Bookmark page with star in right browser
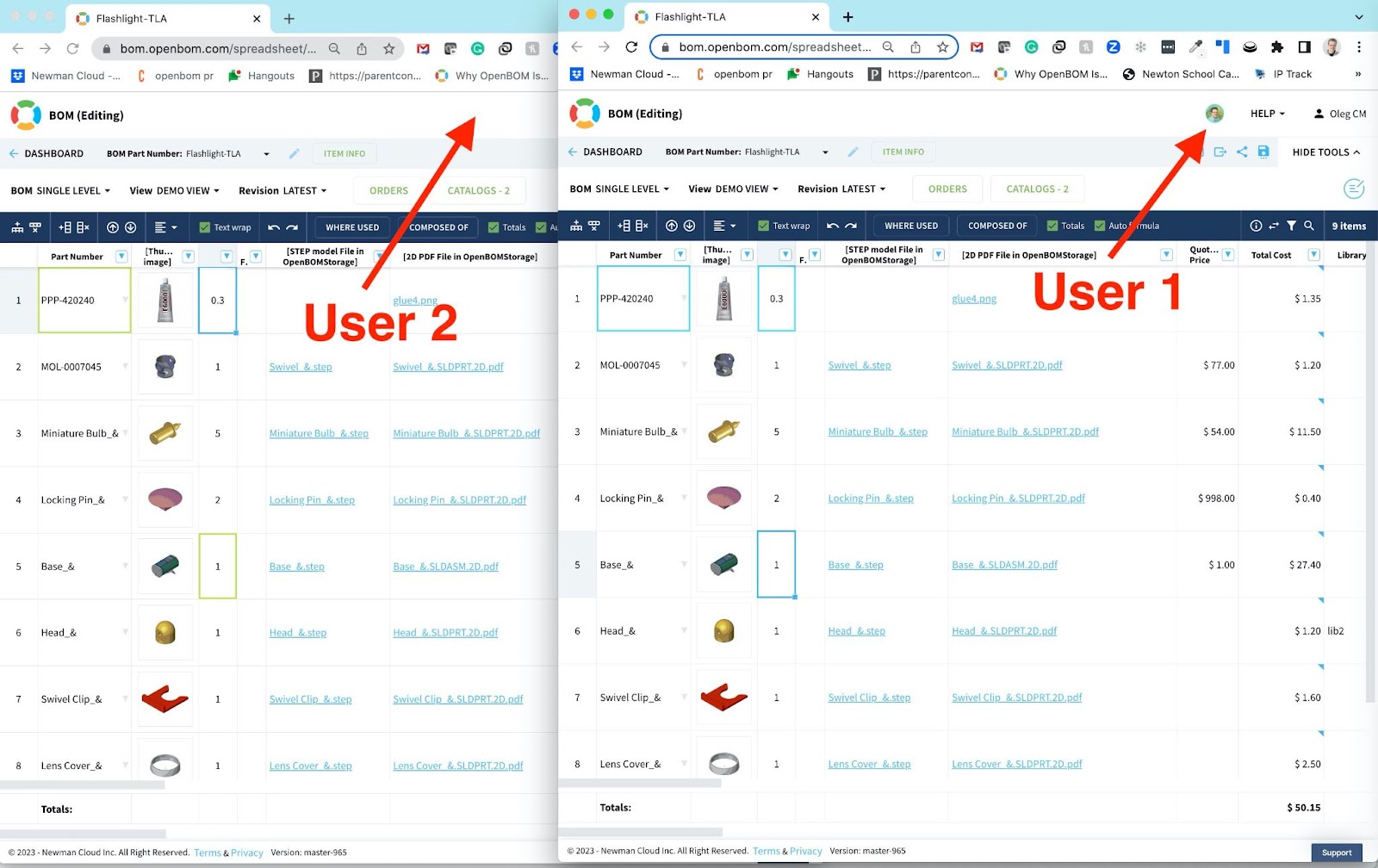 [942, 46]
